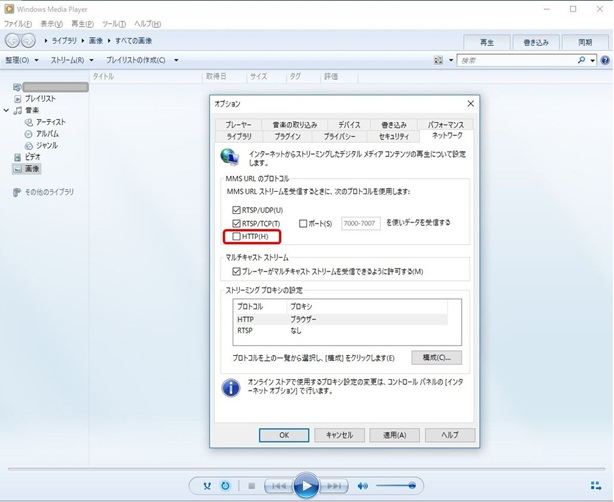614x502 pixels.
Task: Enable the HTTP(H) checkbox
Action: (236, 237)
